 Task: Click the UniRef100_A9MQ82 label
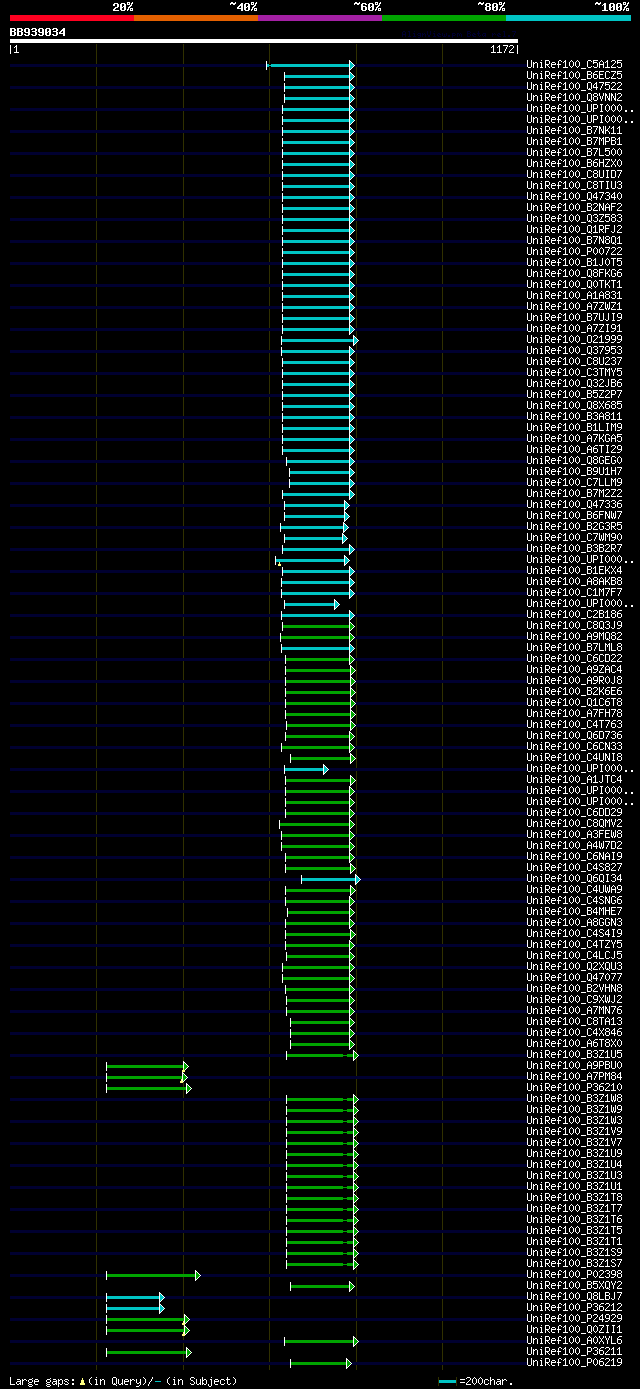574,636
